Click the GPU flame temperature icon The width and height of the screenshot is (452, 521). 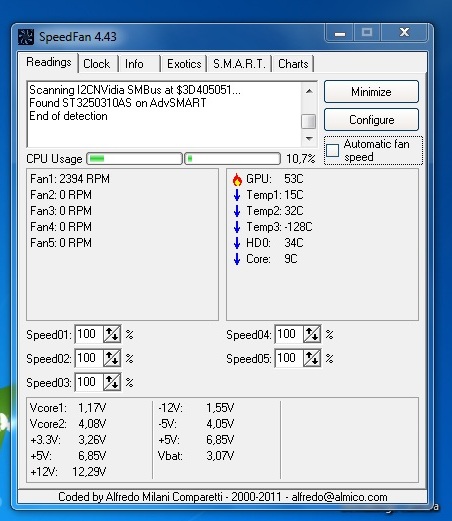pyautogui.click(x=237, y=179)
